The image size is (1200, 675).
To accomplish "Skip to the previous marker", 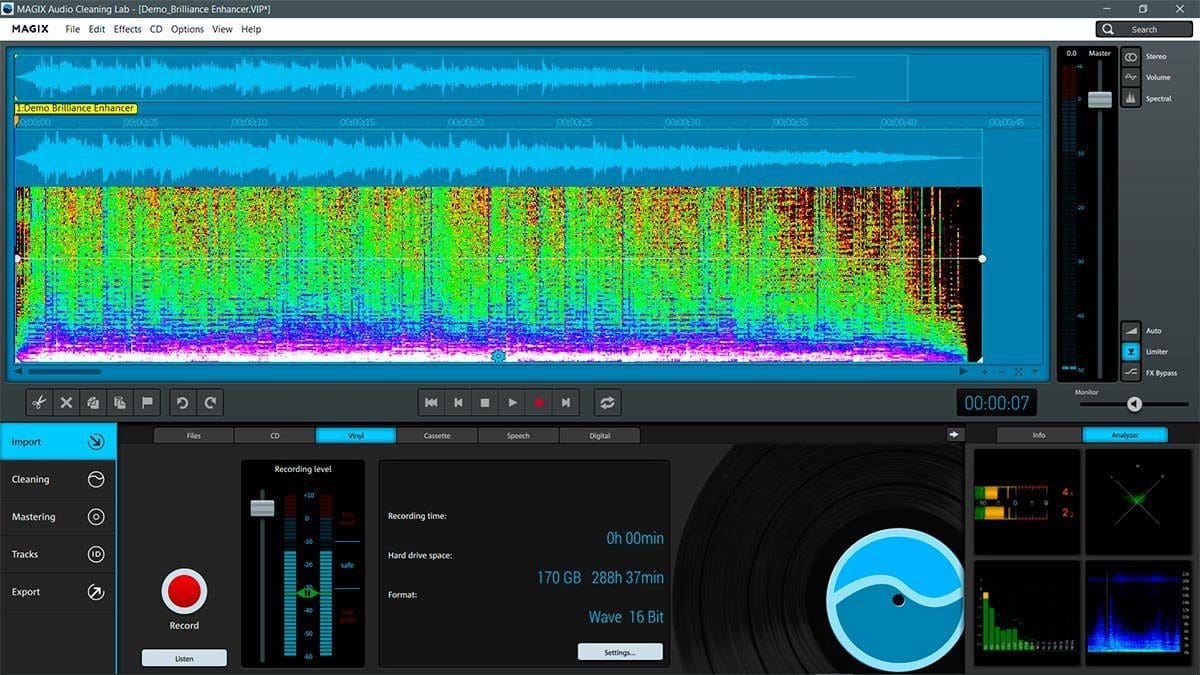I will point(458,403).
